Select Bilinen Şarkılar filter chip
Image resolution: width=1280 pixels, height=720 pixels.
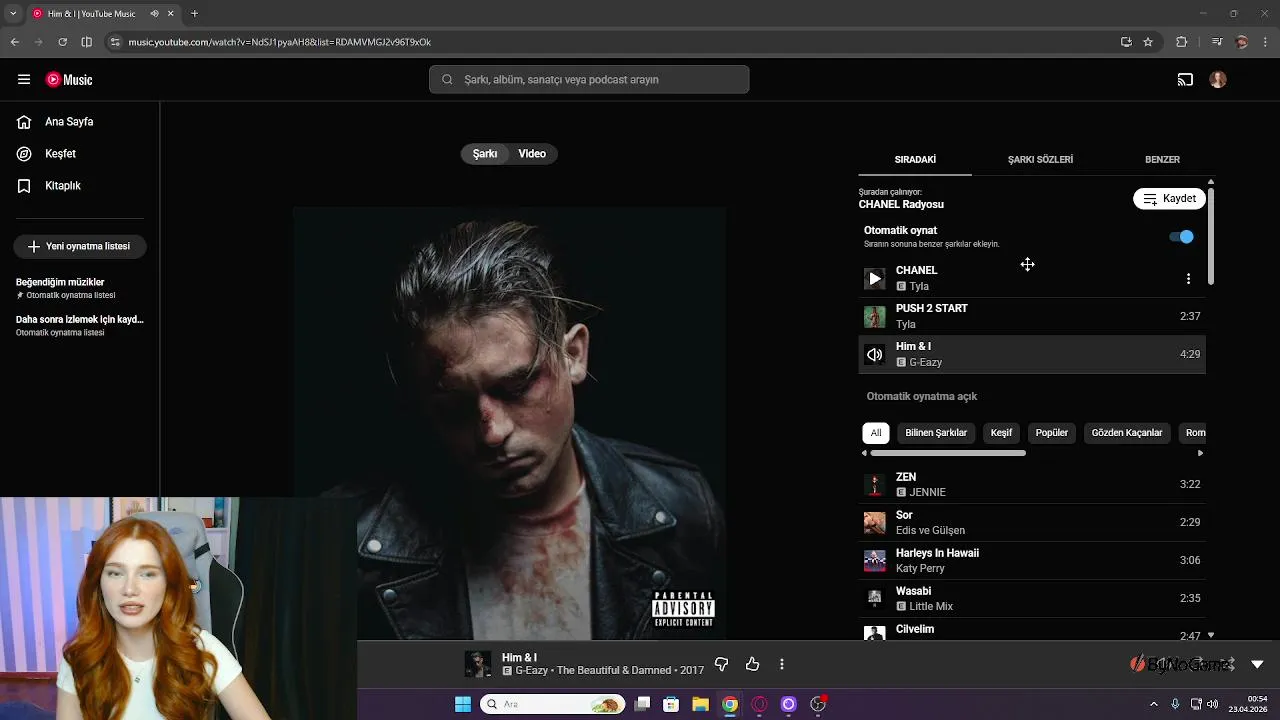936,433
